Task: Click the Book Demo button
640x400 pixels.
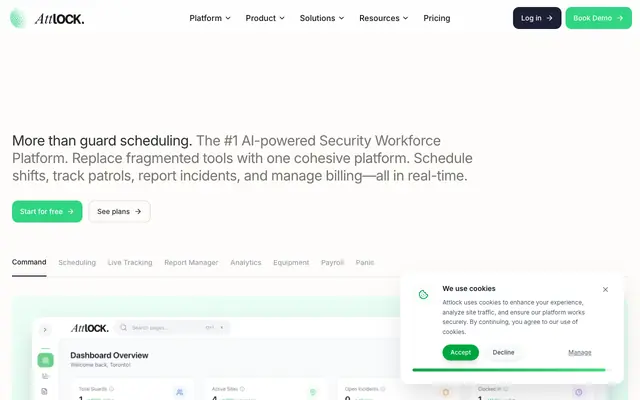Action: click(598, 18)
